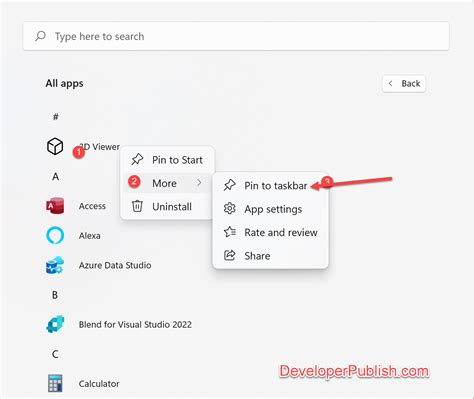
Task: Select Share in the submenu
Action: tap(270, 255)
